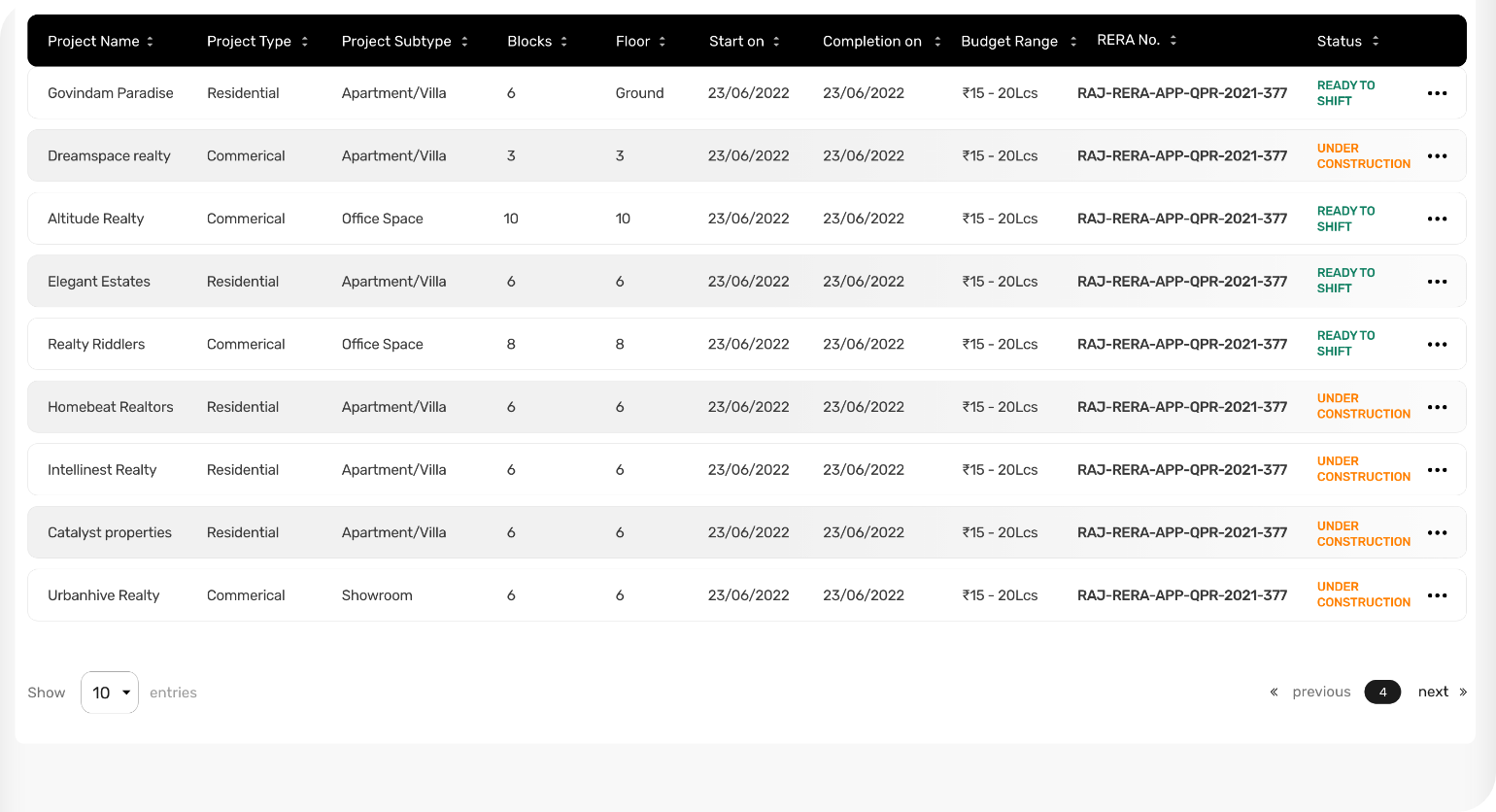This screenshot has width=1496, height=812.
Task: Click the Floor column header
Action: point(632,42)
